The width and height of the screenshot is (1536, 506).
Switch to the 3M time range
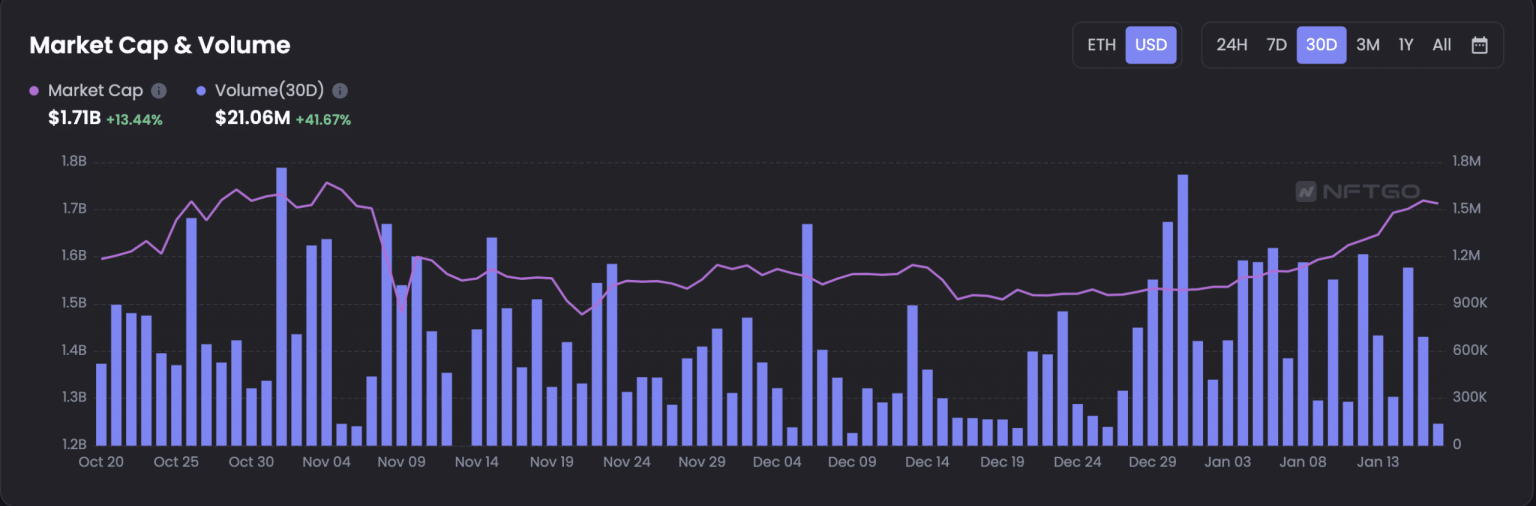(x=1367, y=45)
